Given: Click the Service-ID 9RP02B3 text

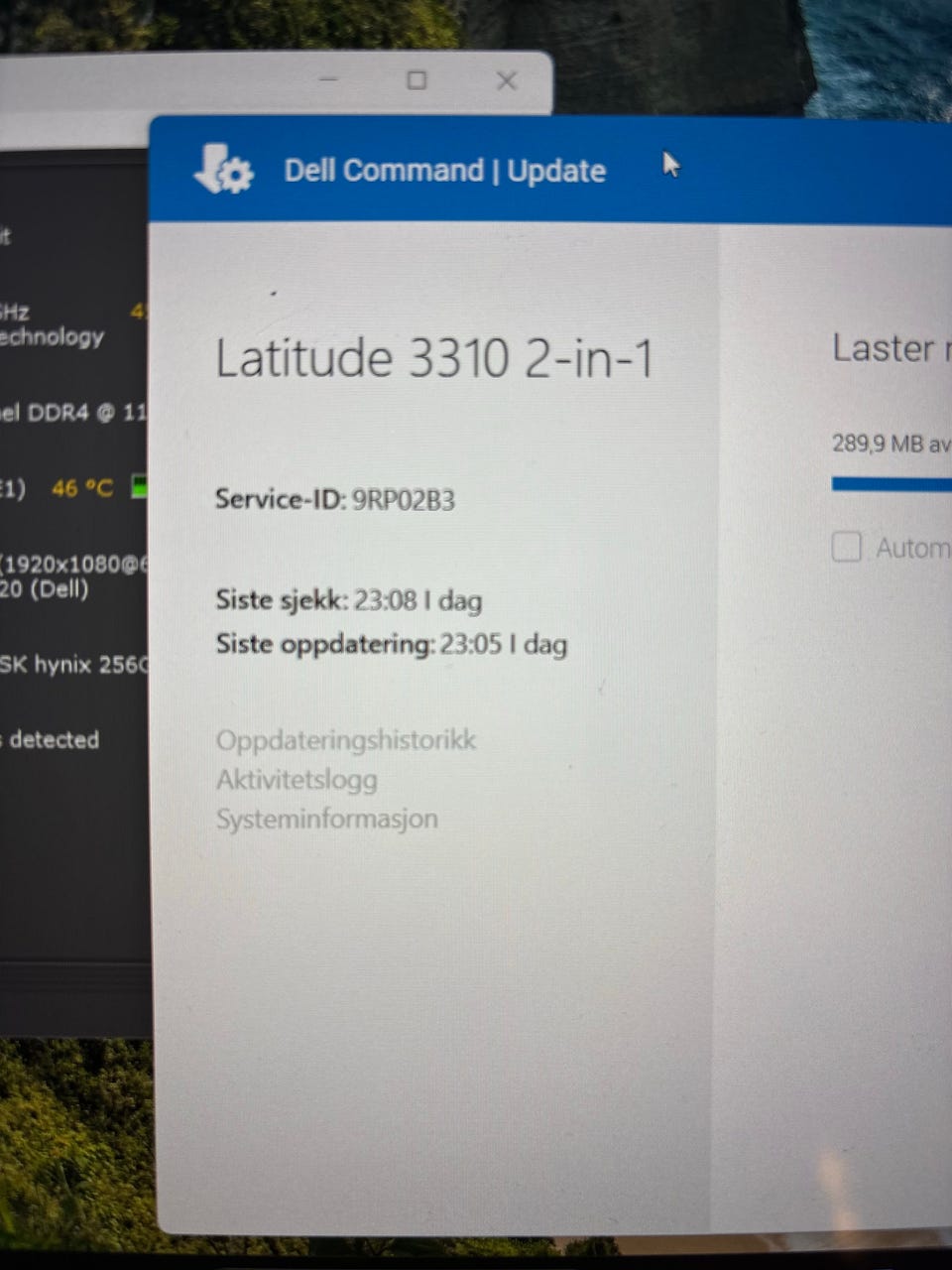Looking at the screenshot, I should [335, 499].
